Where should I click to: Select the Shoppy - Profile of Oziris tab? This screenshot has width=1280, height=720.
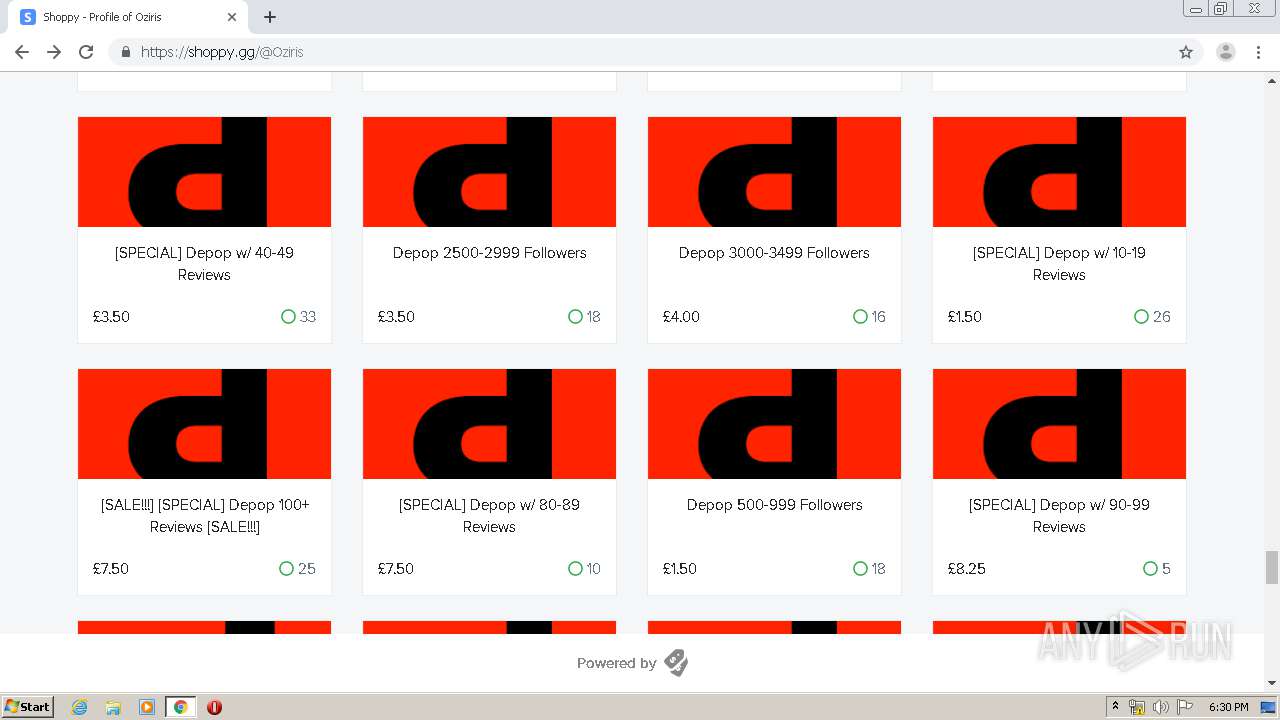pyautogui.click(x=128, y=17)
